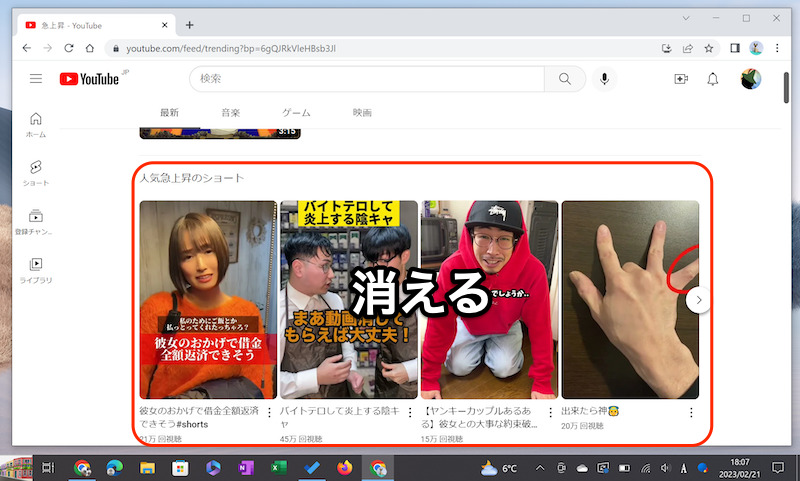Viewport: 800px width, 481px height.
Task: Click the 検索 search input field
Action: (366, 79)
